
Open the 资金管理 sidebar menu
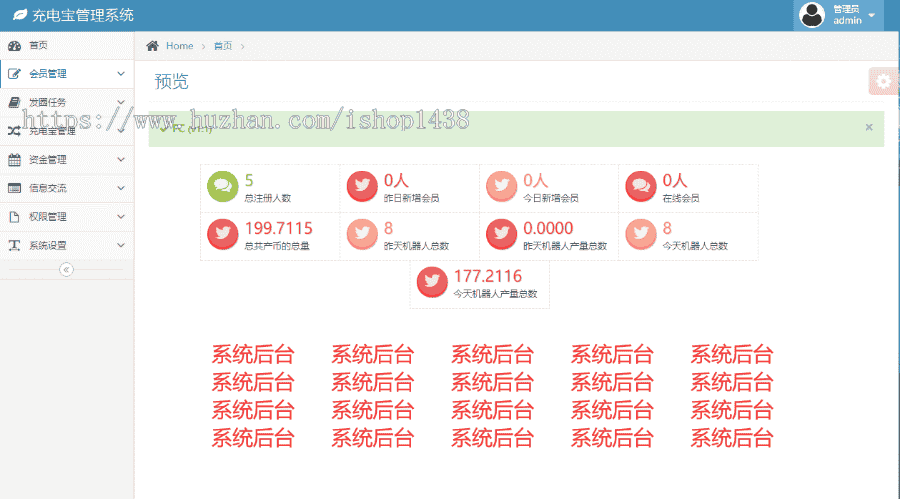(67, 160)
